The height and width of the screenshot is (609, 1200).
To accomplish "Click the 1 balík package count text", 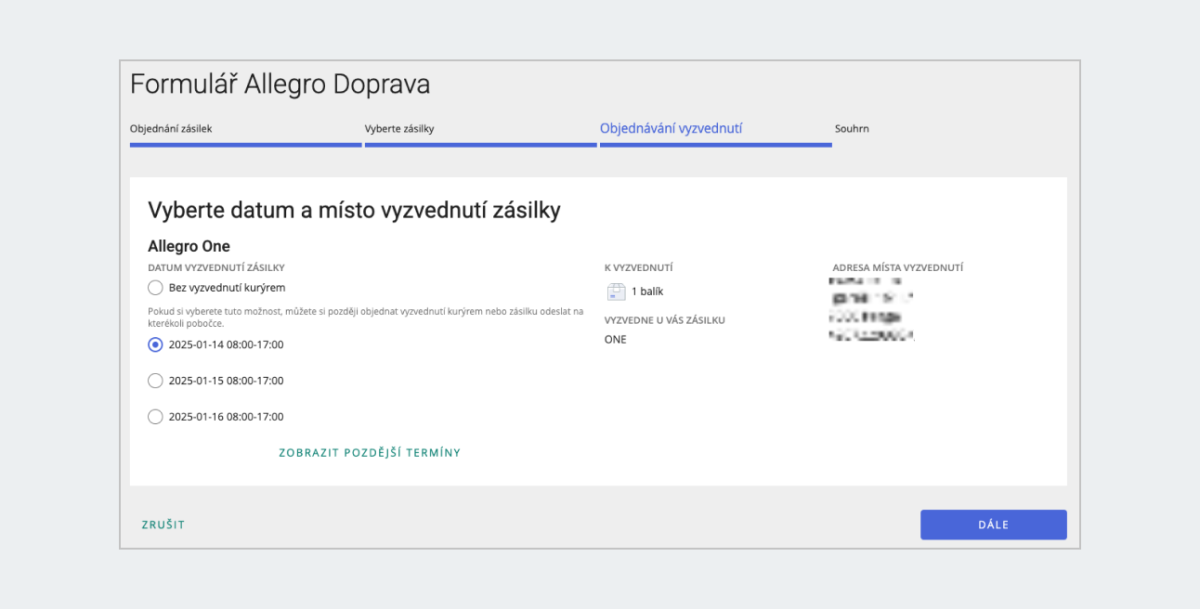I will [x=647, y=292].
